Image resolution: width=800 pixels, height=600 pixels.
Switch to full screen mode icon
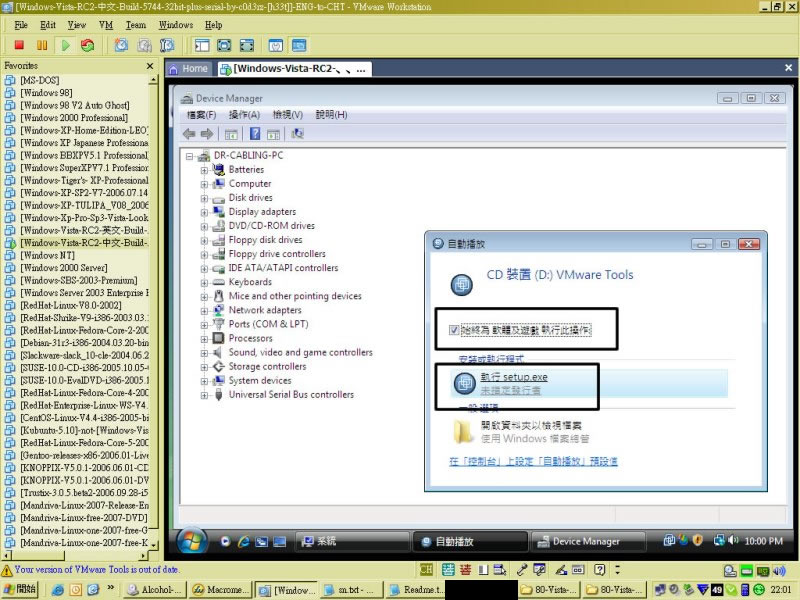(224, 45)
